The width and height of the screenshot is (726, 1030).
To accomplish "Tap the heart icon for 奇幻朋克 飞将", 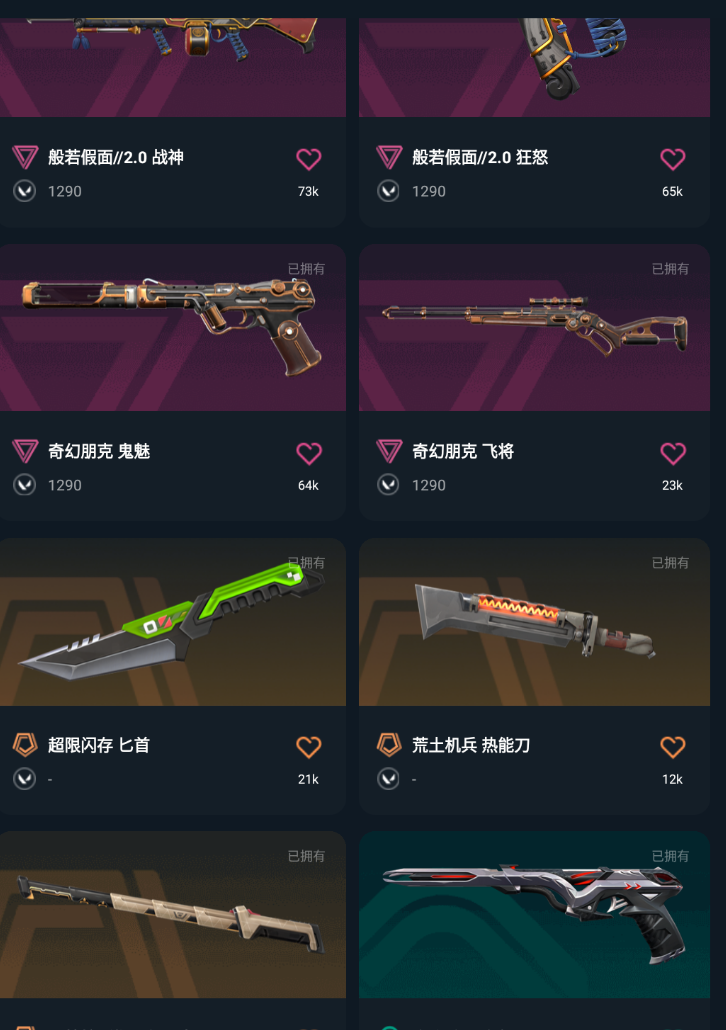I will coord(672,453).
